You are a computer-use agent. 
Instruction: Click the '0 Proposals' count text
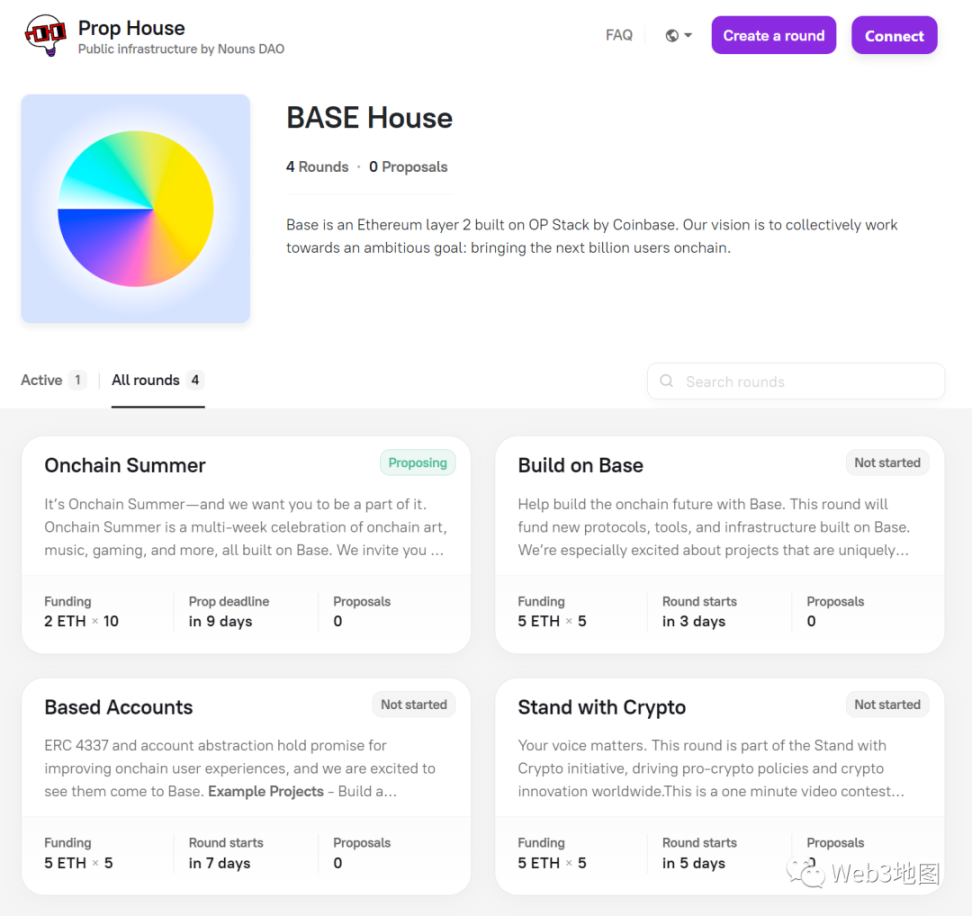point(408,167)
